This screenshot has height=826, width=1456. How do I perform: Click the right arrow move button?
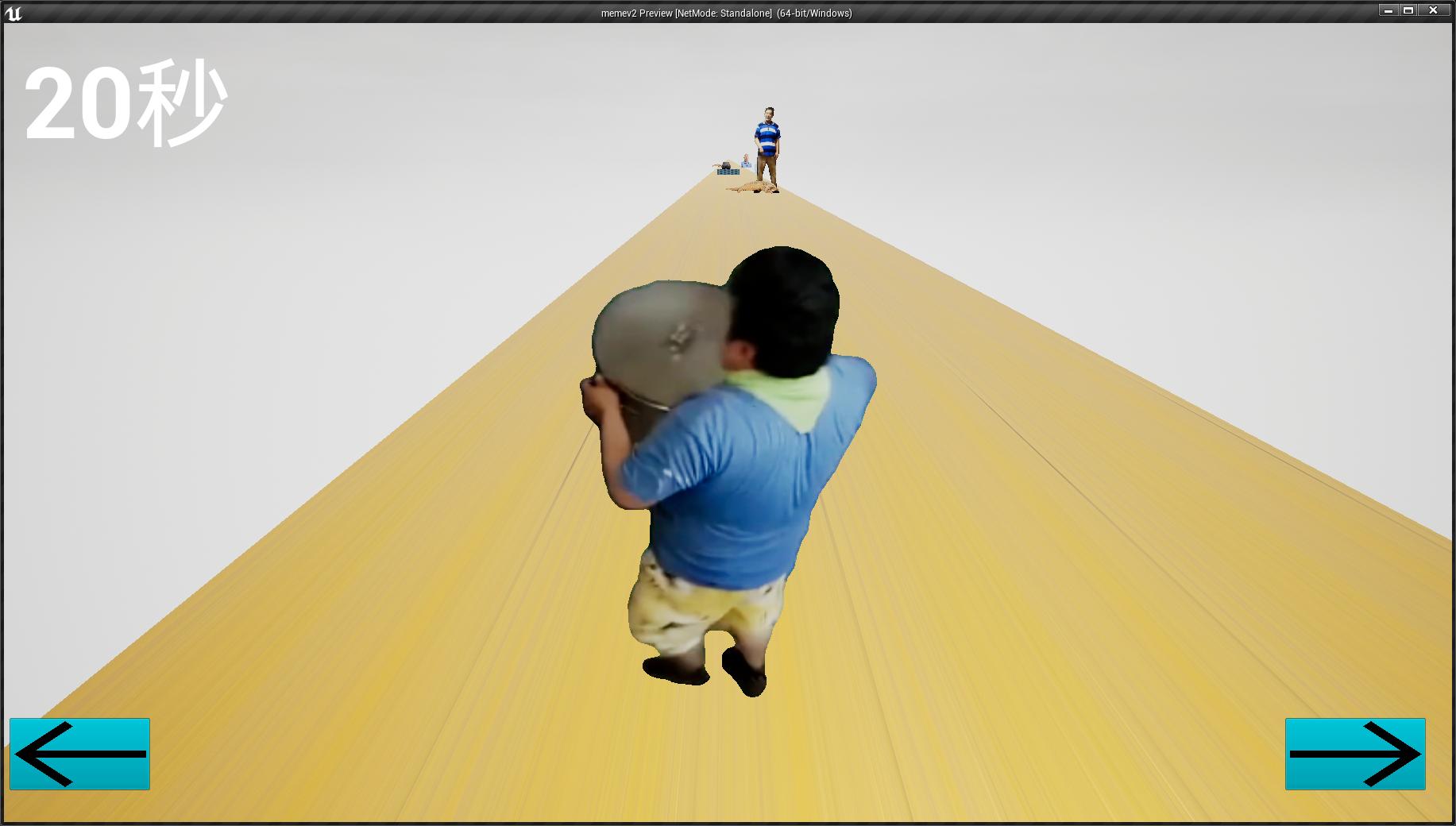click(x=1355, y=754)
